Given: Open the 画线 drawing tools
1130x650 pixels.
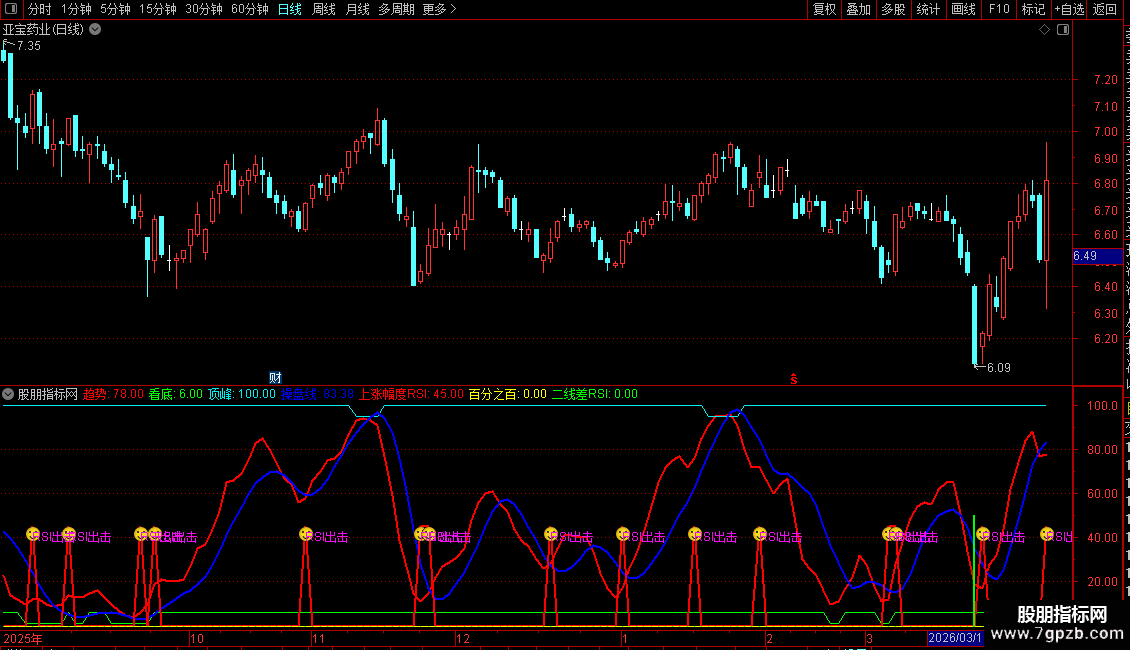Looking at the screenshot, I should pos(963,9).
